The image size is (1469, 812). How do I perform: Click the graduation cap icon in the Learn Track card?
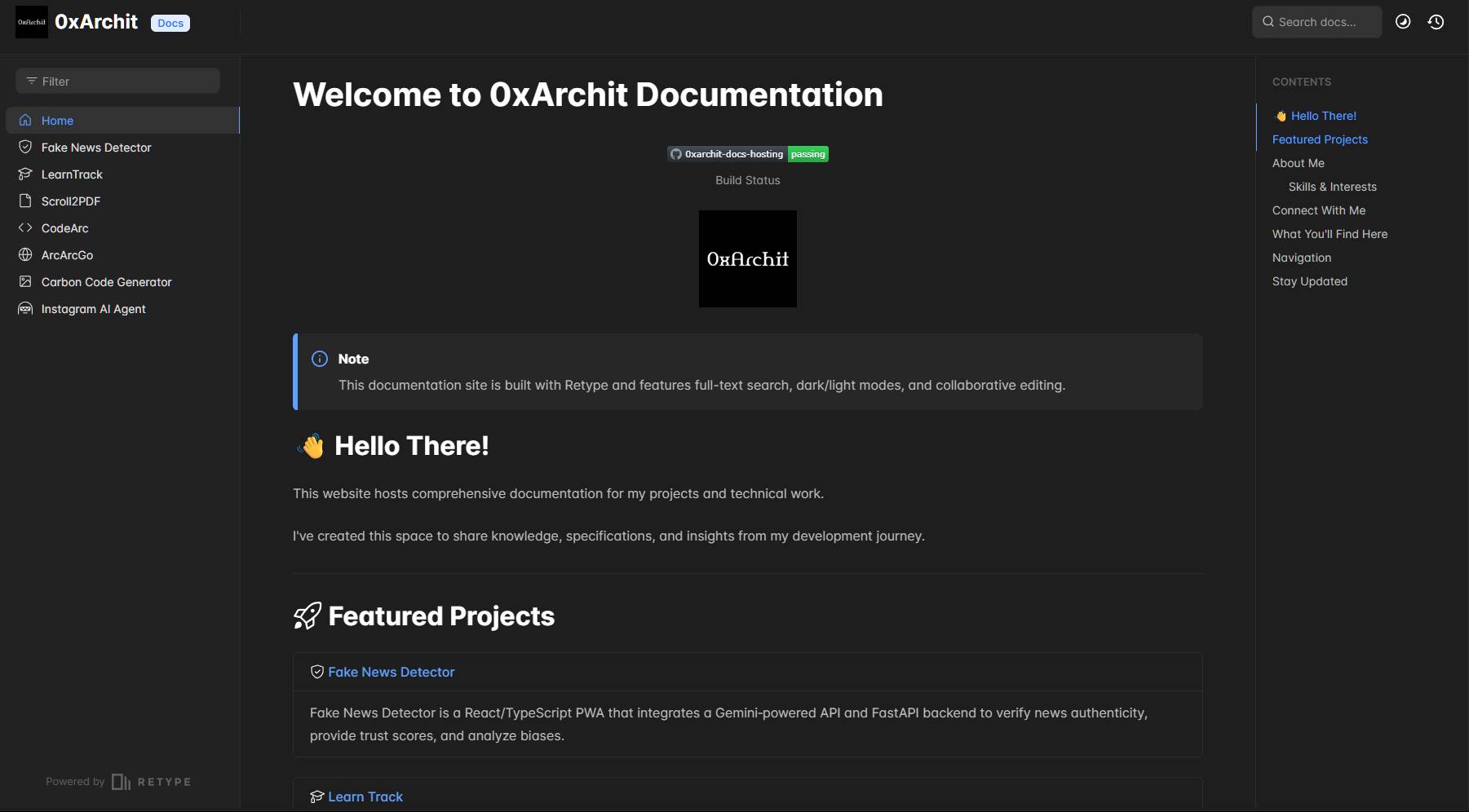coord(317,797)
